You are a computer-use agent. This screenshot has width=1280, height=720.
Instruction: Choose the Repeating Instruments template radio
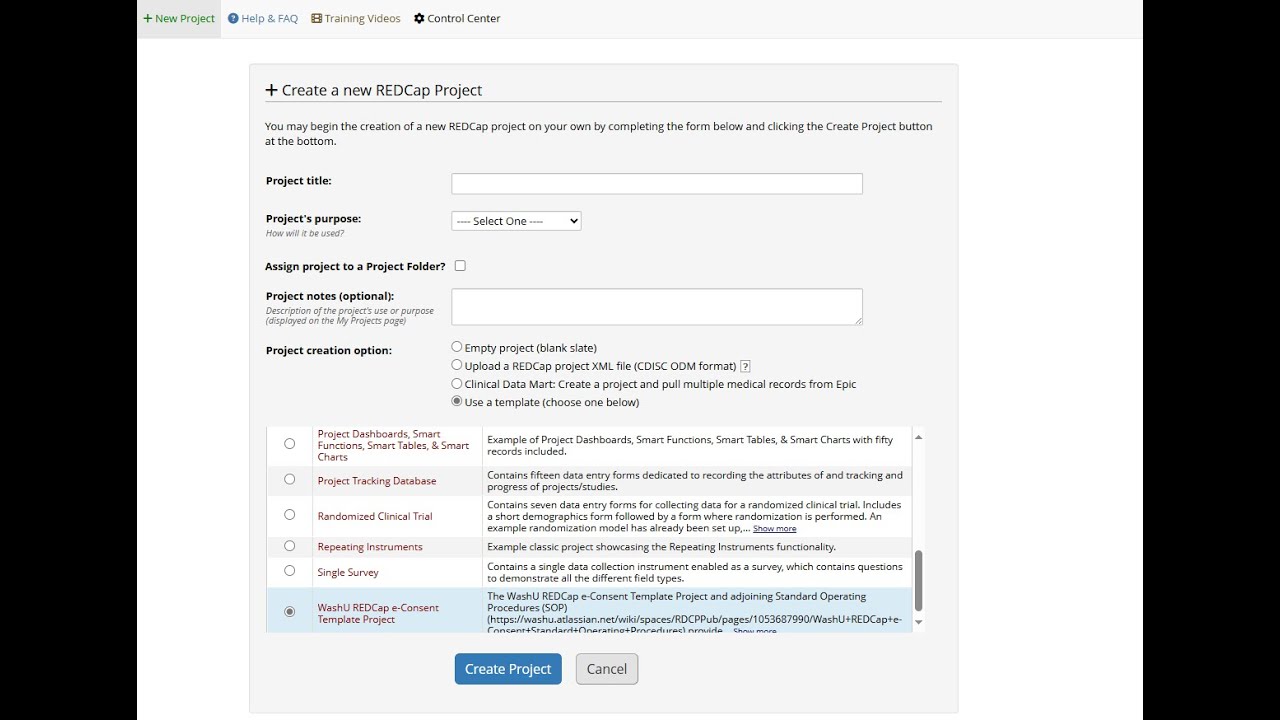[290, 546]
